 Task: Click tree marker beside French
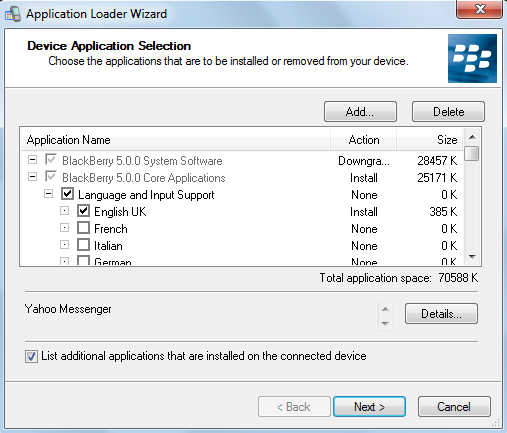[x=64, y=228]
